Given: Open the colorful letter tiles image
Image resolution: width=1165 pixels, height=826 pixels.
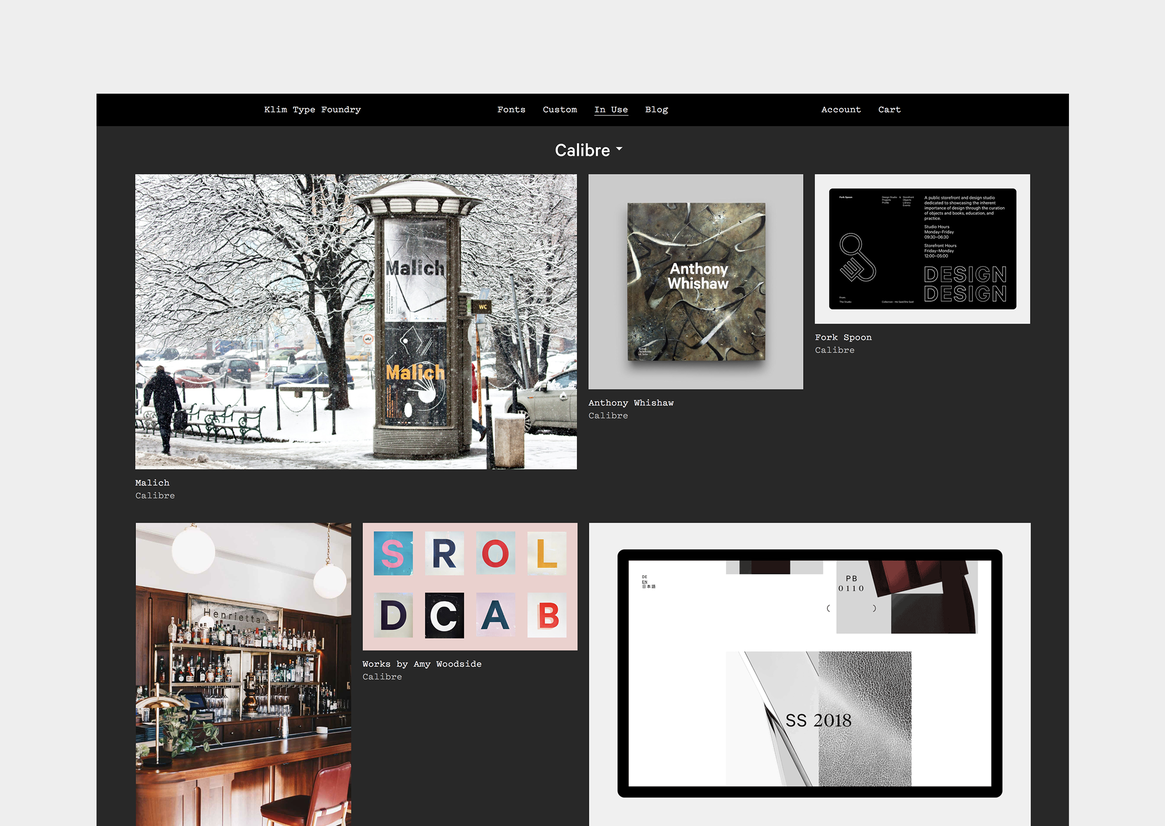Looking at the screenshot, I should (x=470, y=587).
